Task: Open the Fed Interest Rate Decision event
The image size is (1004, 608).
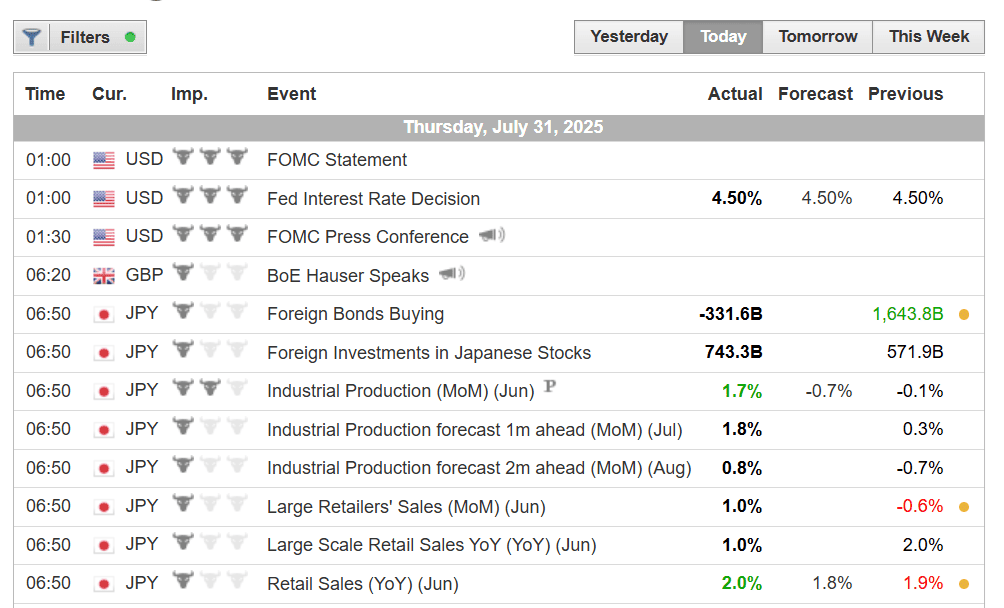Action: point(373,199)
